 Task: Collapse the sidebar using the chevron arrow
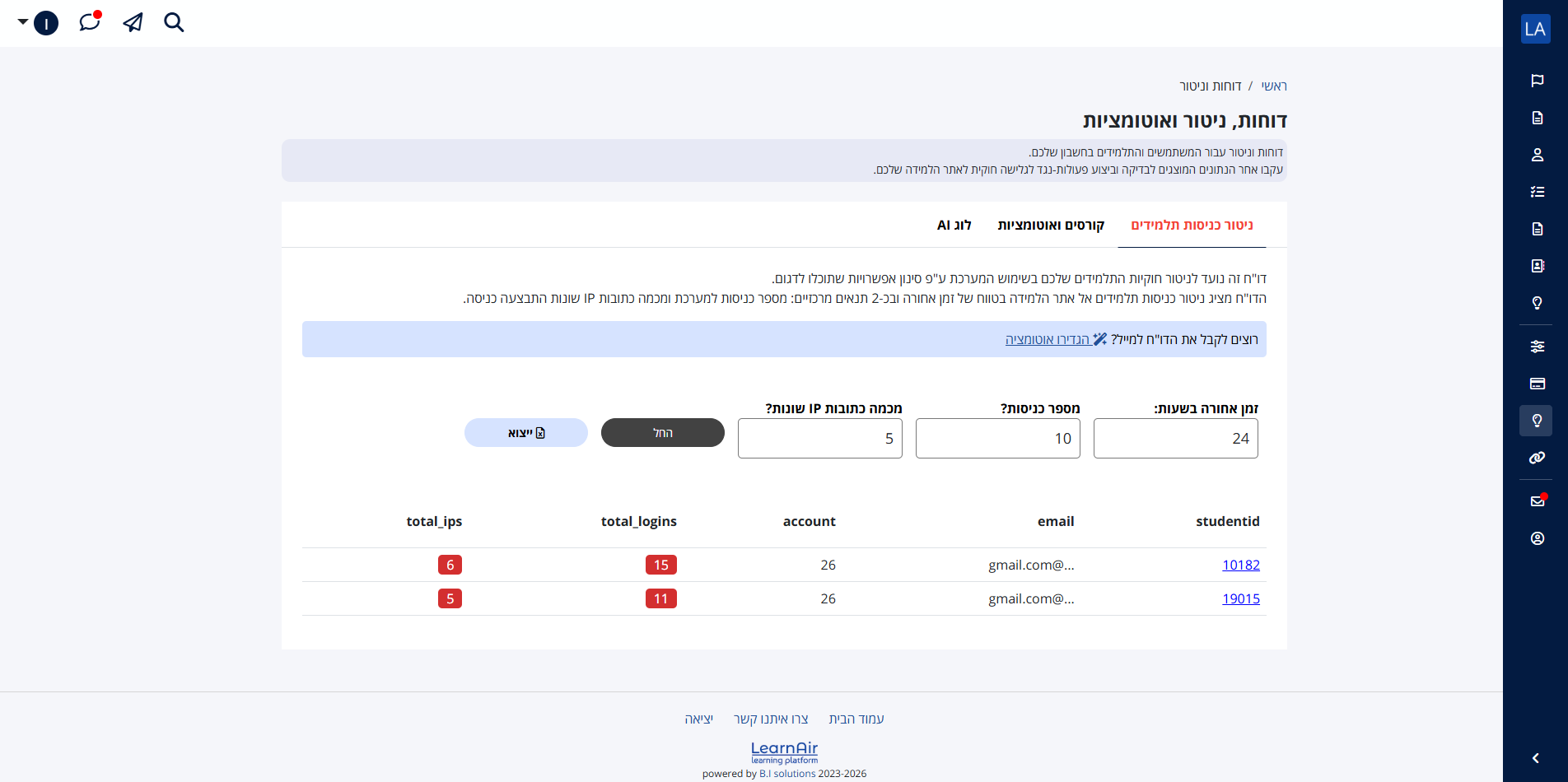click(1535, 758)
